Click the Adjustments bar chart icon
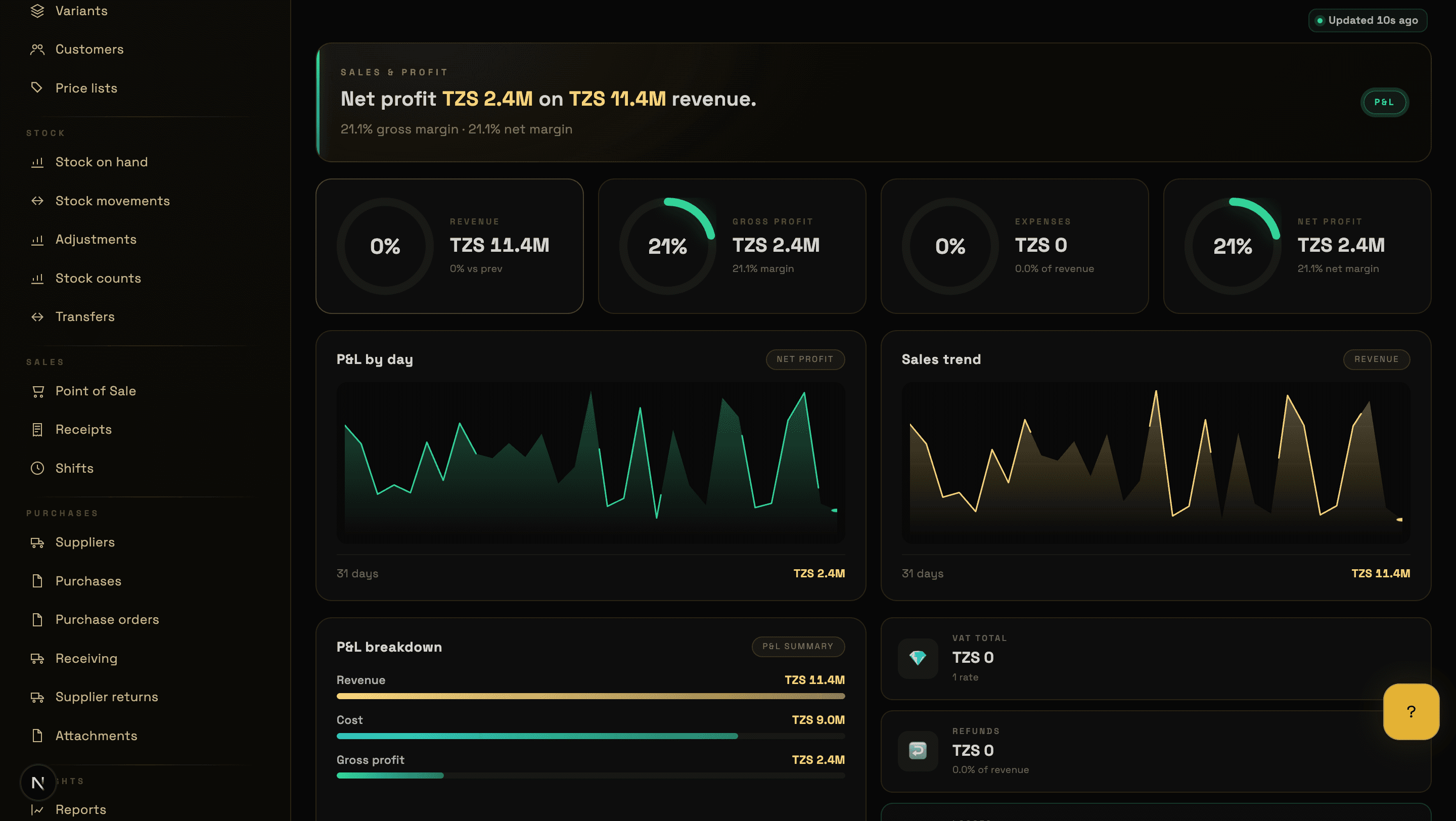This screenshot has width=1456, height=821. point(37,240)
